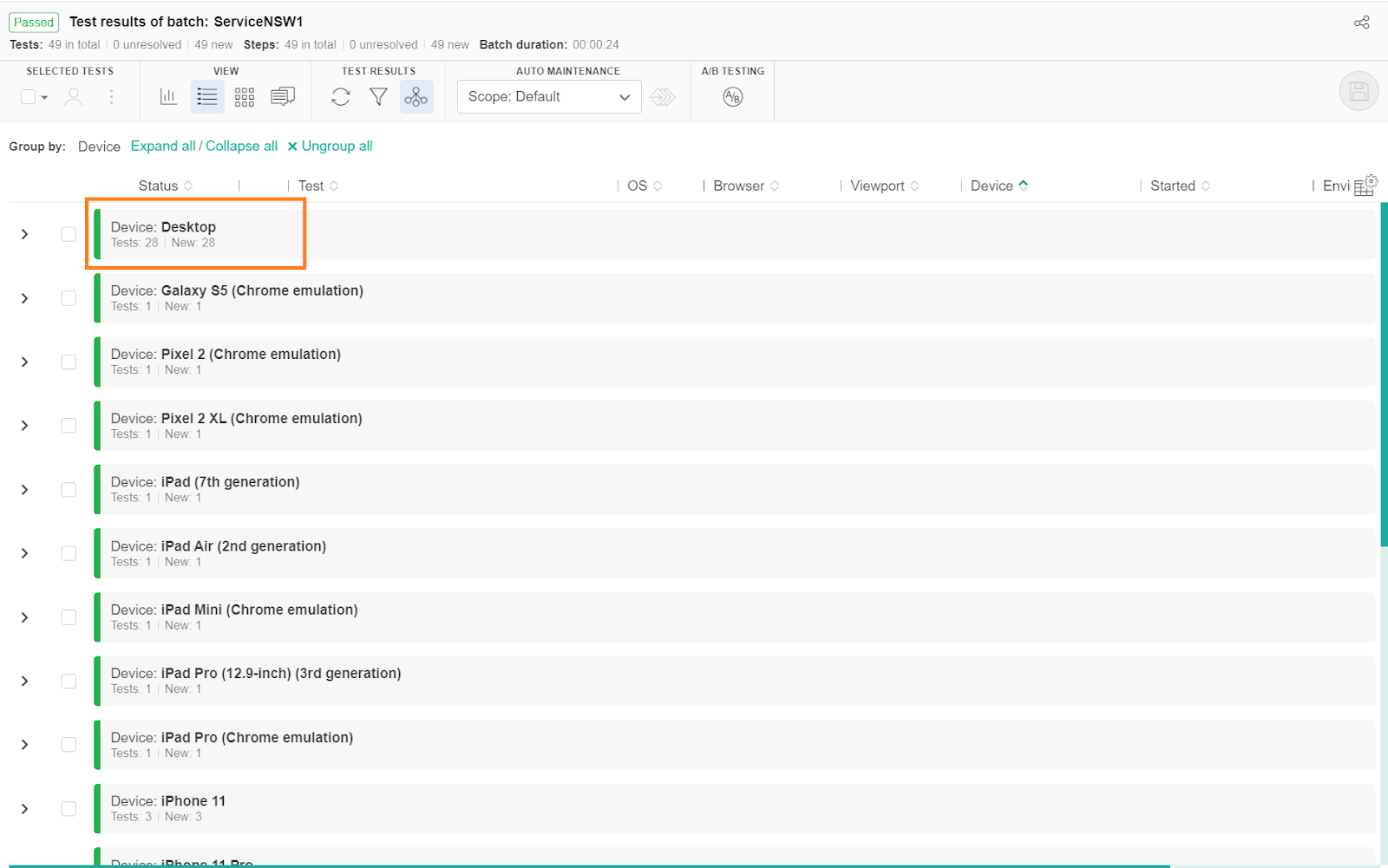Switch to grid view
Viewport: 1388px width, 868px height.
pyautogui.click(x=245, y=96)
